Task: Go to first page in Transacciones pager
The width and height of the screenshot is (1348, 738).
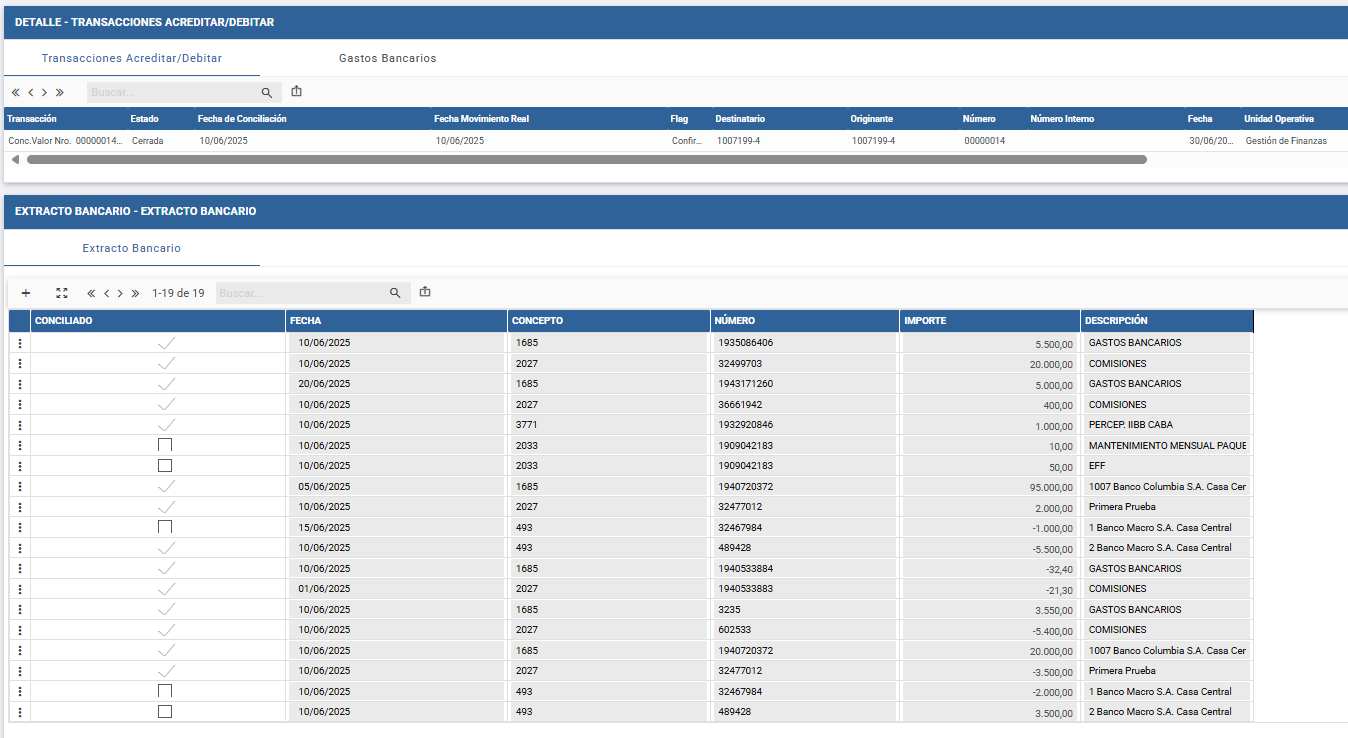Action: click(x=16, y=92)
